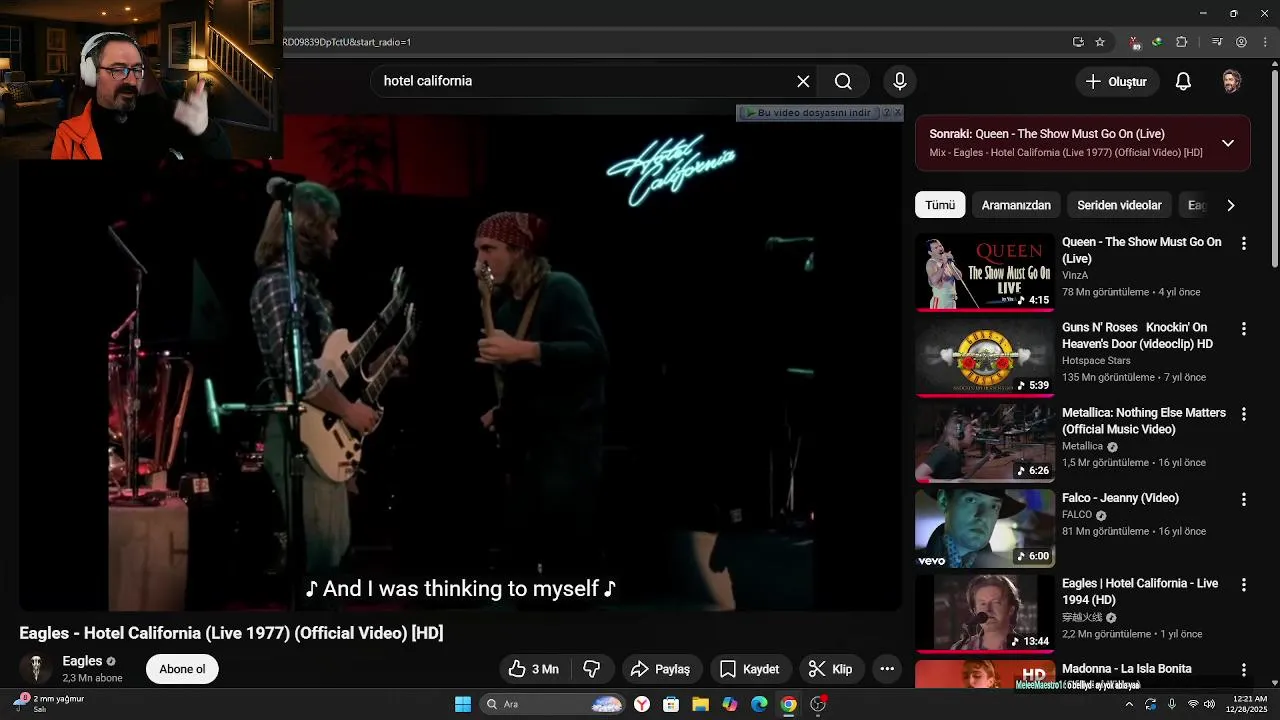This screenshot has height=720, width=1280.
Task: Open more actions for Metallica video
Action: [x=1244, y=414]
